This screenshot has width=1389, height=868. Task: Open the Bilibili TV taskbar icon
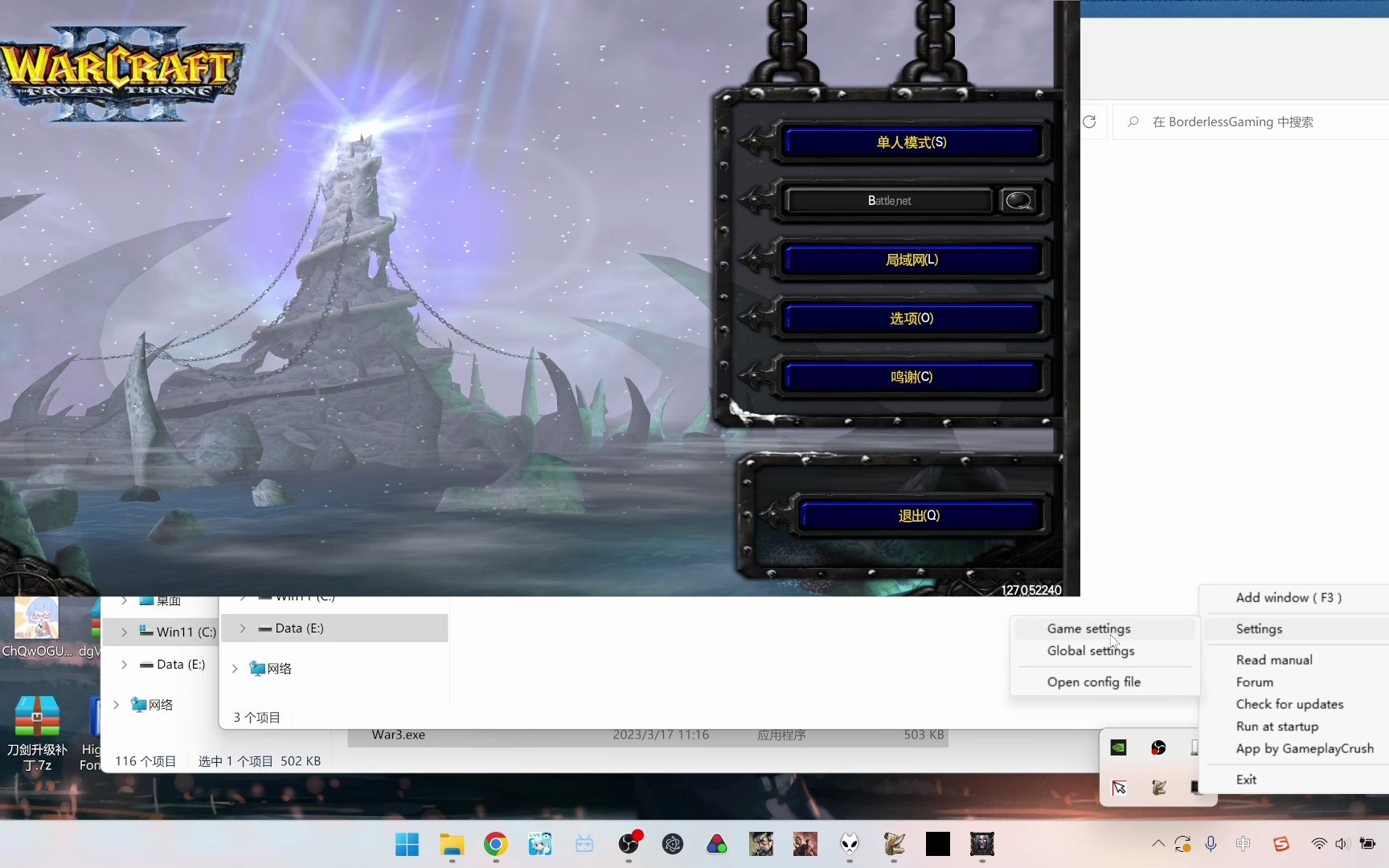click(584, 844)
